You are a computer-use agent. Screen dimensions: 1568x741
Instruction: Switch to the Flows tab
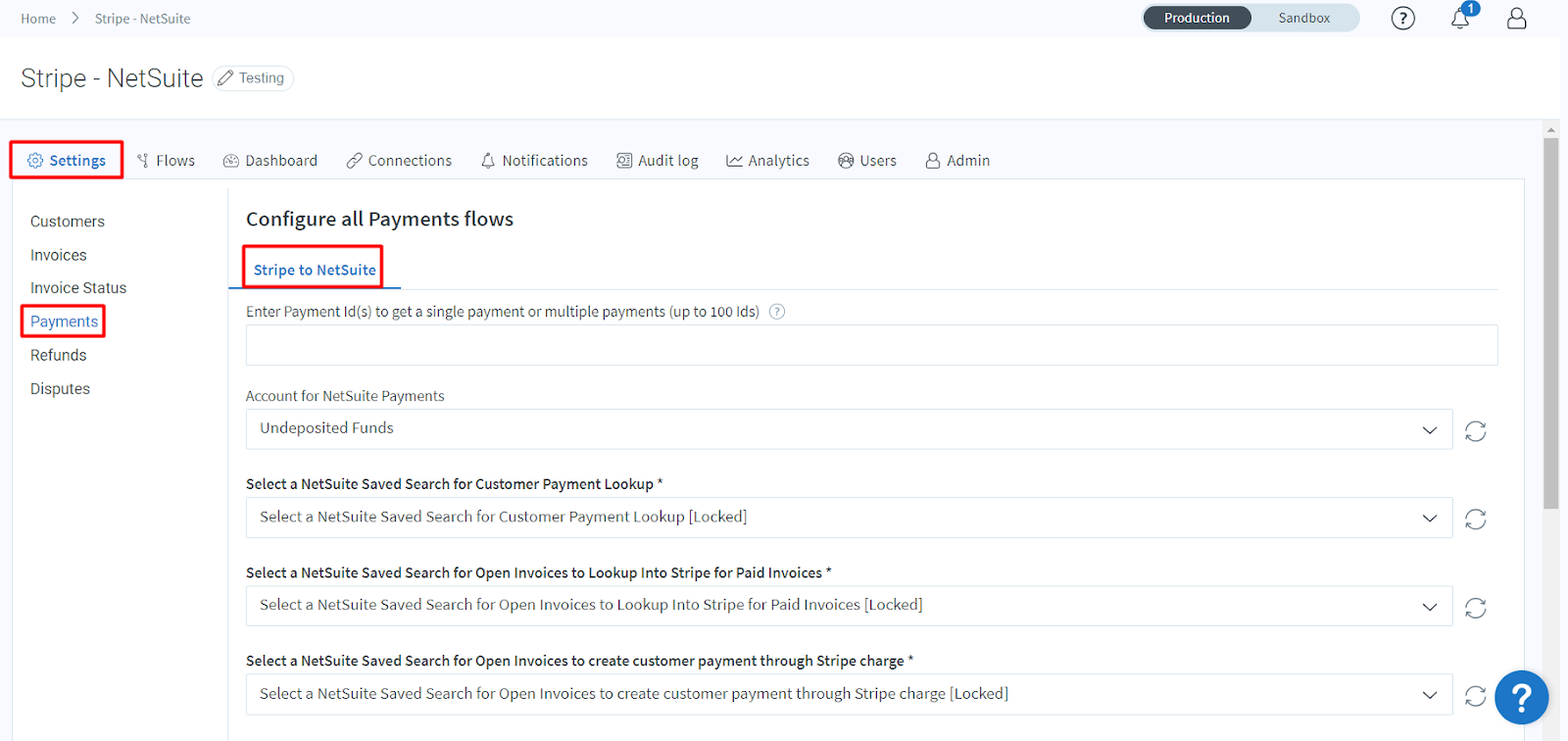[x=166, y=161]
